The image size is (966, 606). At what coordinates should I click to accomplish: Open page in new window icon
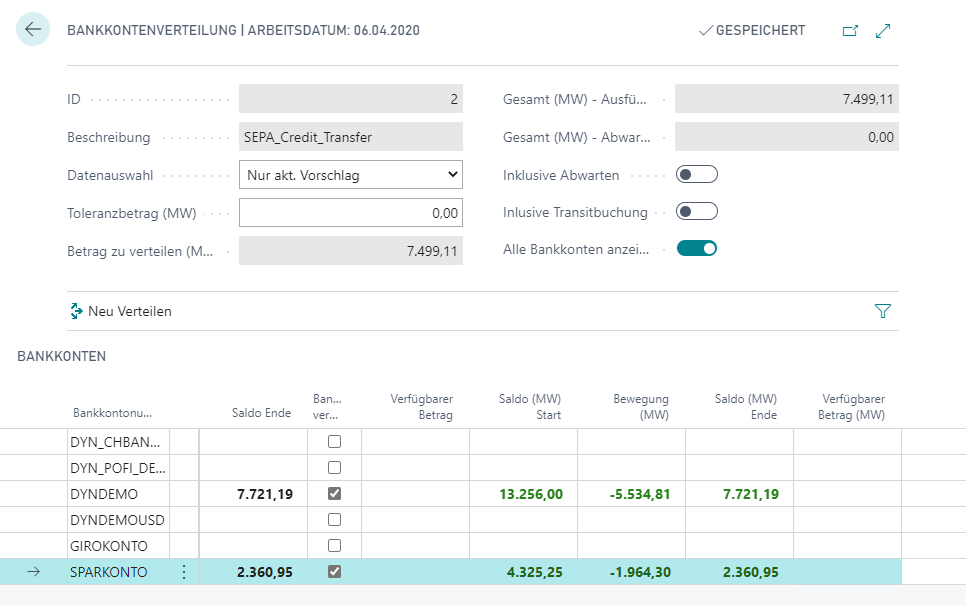click(x=850, y=31)
